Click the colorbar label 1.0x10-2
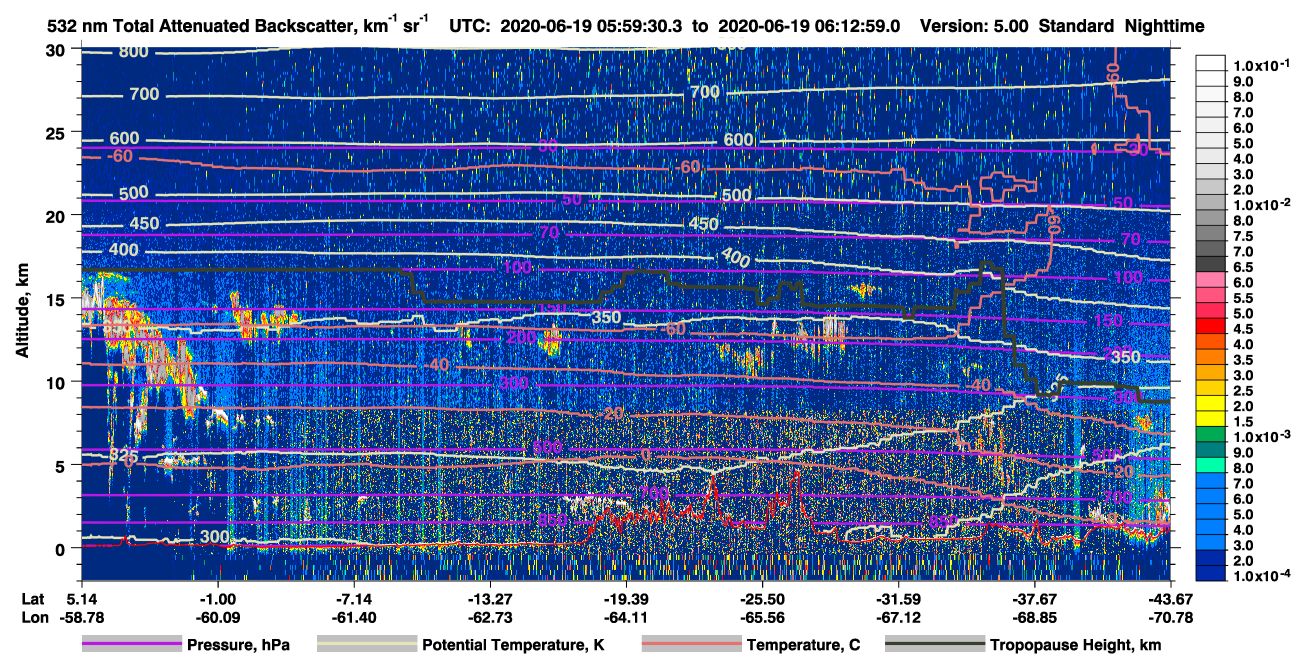This screenshot has height=667, width=1300. [x=1260, y=204]
